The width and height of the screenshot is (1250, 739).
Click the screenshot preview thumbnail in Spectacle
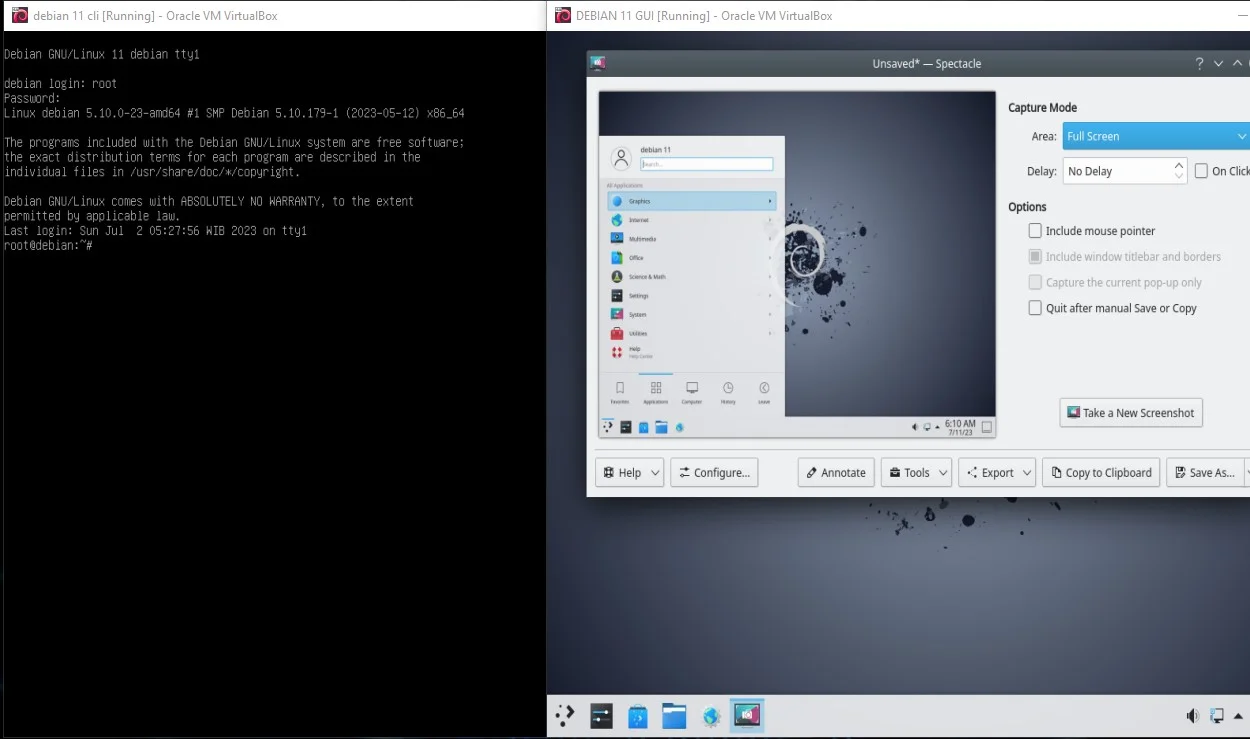tap(797, 264)
